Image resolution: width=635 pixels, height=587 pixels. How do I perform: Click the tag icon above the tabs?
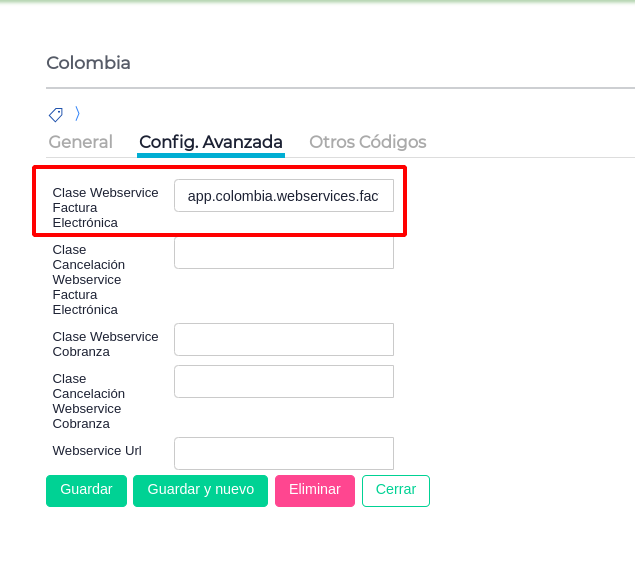point(56,114)
